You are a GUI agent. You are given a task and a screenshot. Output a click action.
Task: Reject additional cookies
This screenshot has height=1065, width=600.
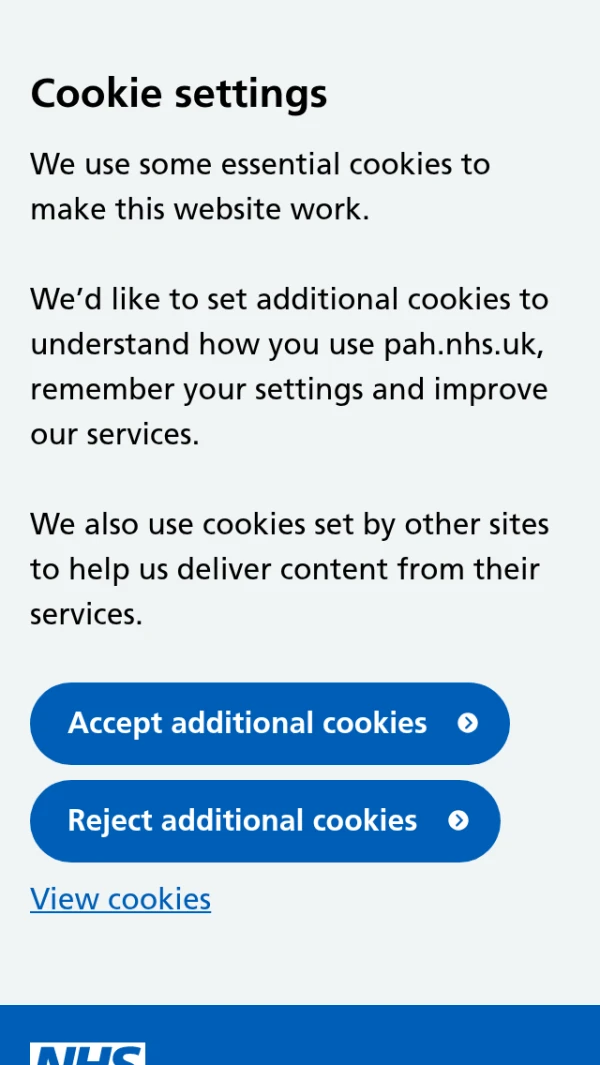[242, 821]
